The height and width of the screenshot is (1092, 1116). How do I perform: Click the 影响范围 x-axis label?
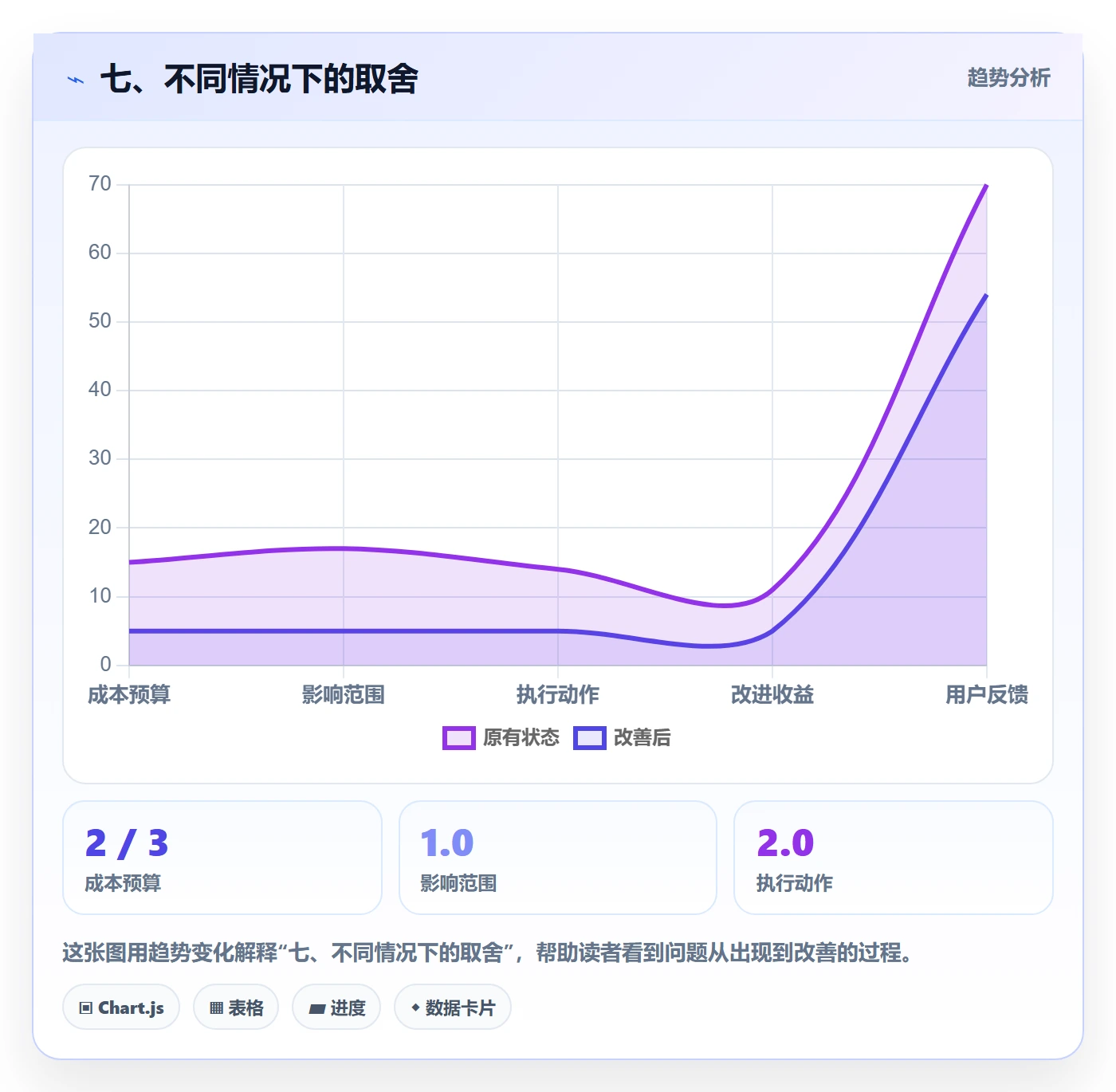(x=344, y=695)
